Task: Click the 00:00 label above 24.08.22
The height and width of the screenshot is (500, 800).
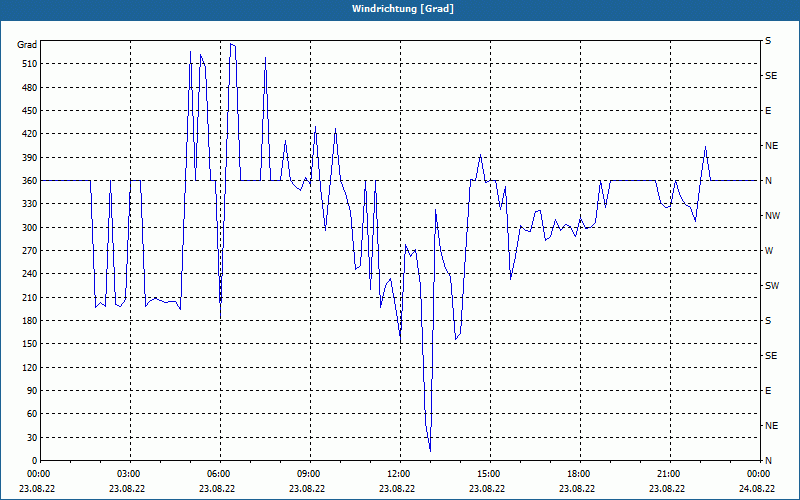Action: click(759, 474)
